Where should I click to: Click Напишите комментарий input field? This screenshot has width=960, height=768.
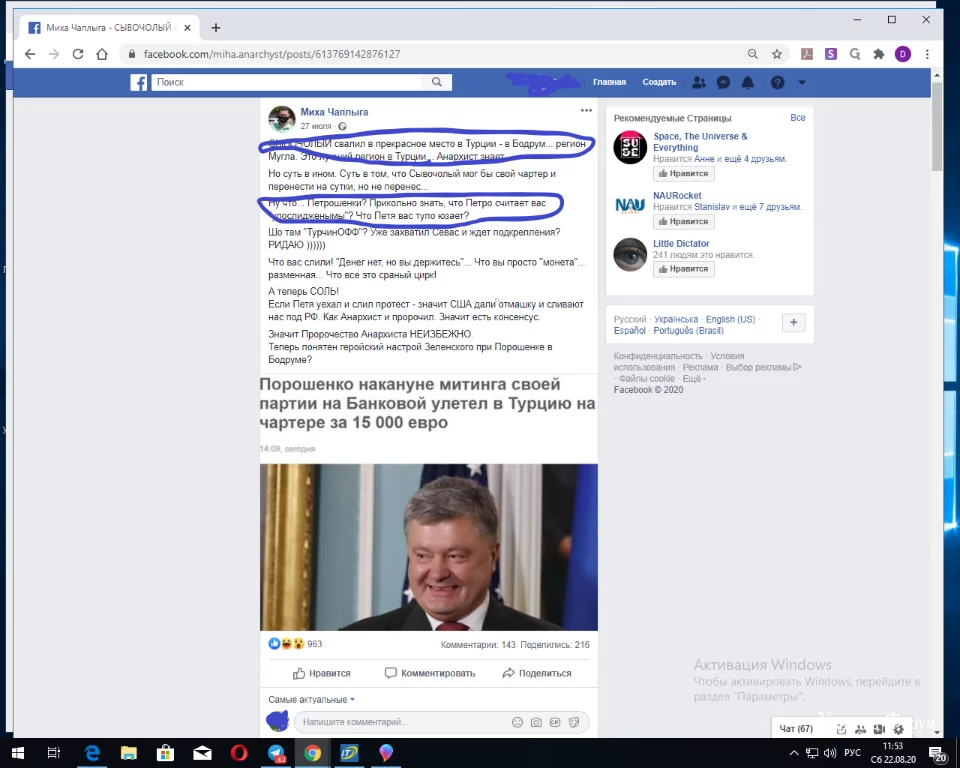pos(404,722)
